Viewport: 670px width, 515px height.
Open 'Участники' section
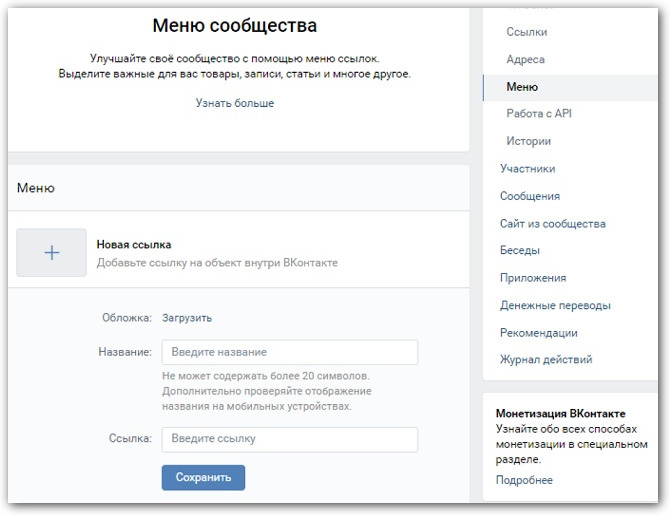point(528,169)
